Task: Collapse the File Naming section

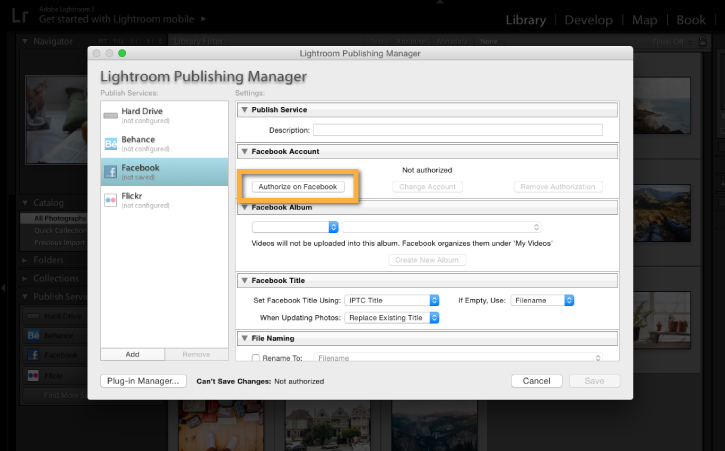Action: pos(245,338)
